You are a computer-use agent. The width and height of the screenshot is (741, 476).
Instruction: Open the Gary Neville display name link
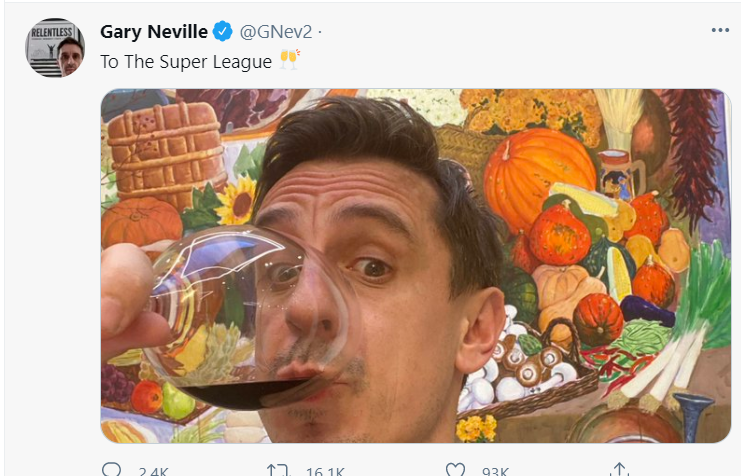(x=154, y=31)
